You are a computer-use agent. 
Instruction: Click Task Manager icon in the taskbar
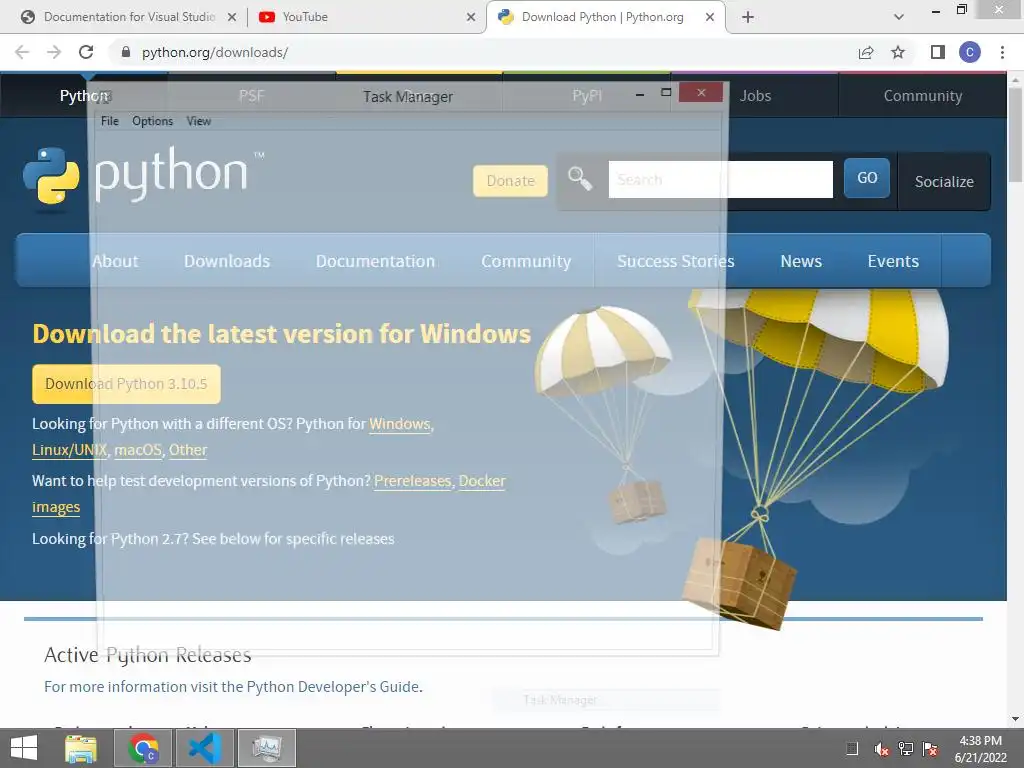[267, 748]
